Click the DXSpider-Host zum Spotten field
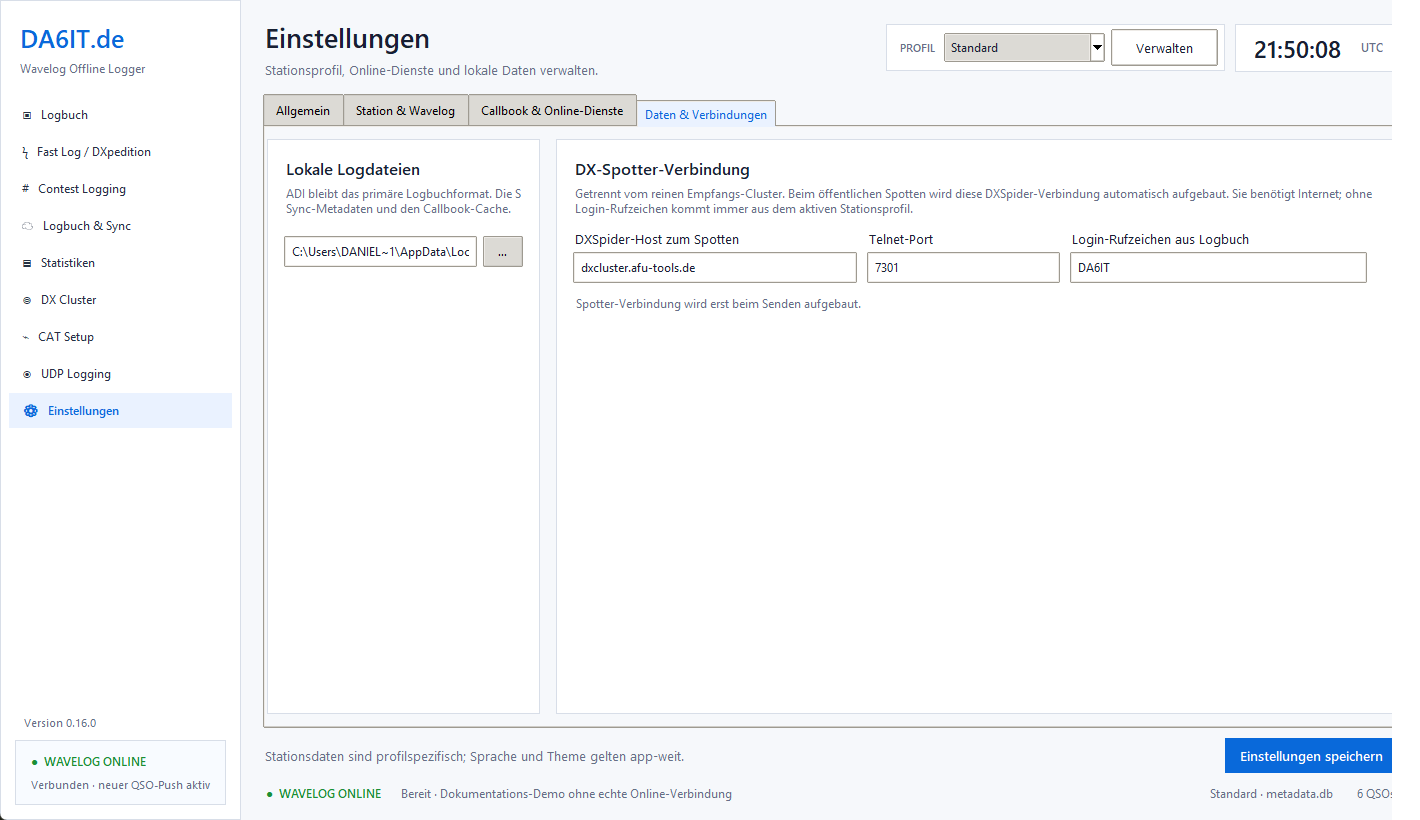 (x=715, y=268)
